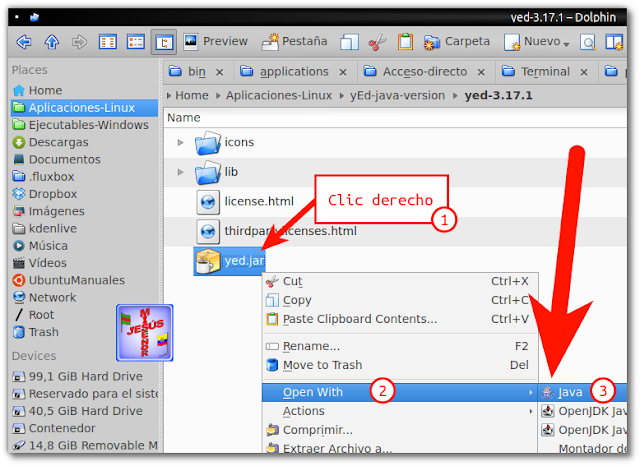The width and height of the screenshot is (640, 466).
Task: Click the Música icon in Places
Action: [19, 246]
